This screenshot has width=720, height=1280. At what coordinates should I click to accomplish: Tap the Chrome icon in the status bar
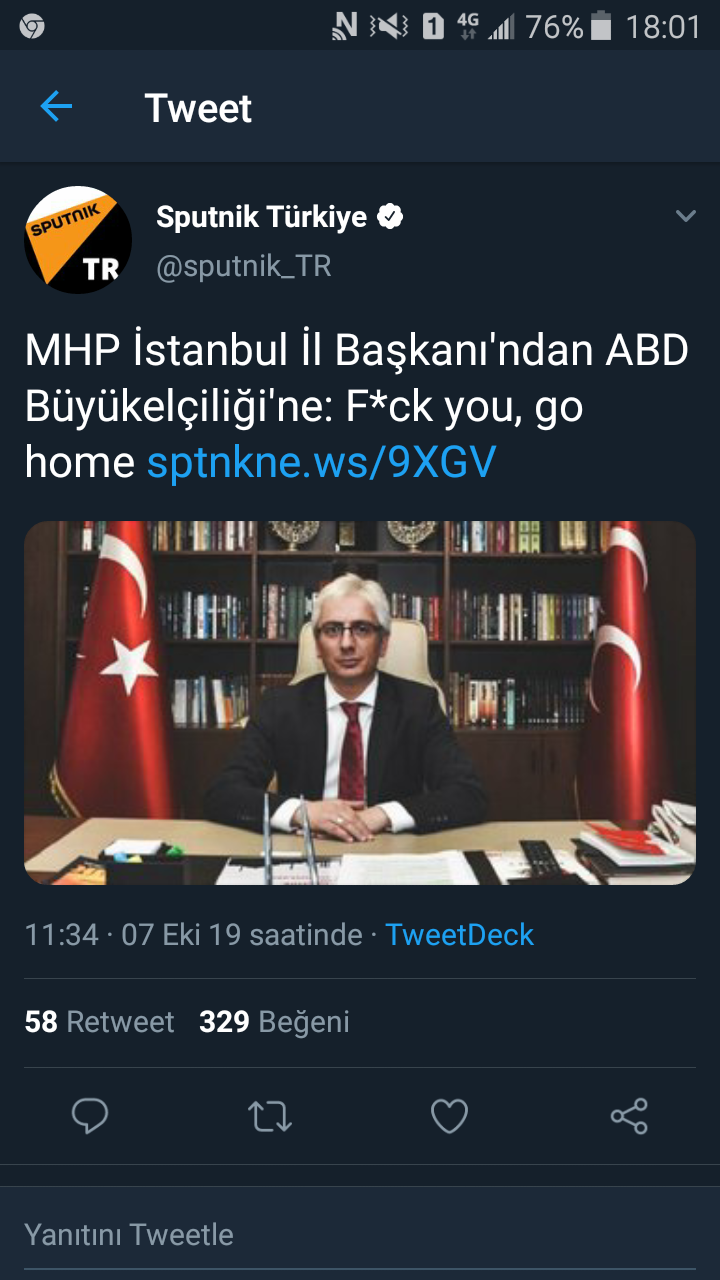(32, 27)
